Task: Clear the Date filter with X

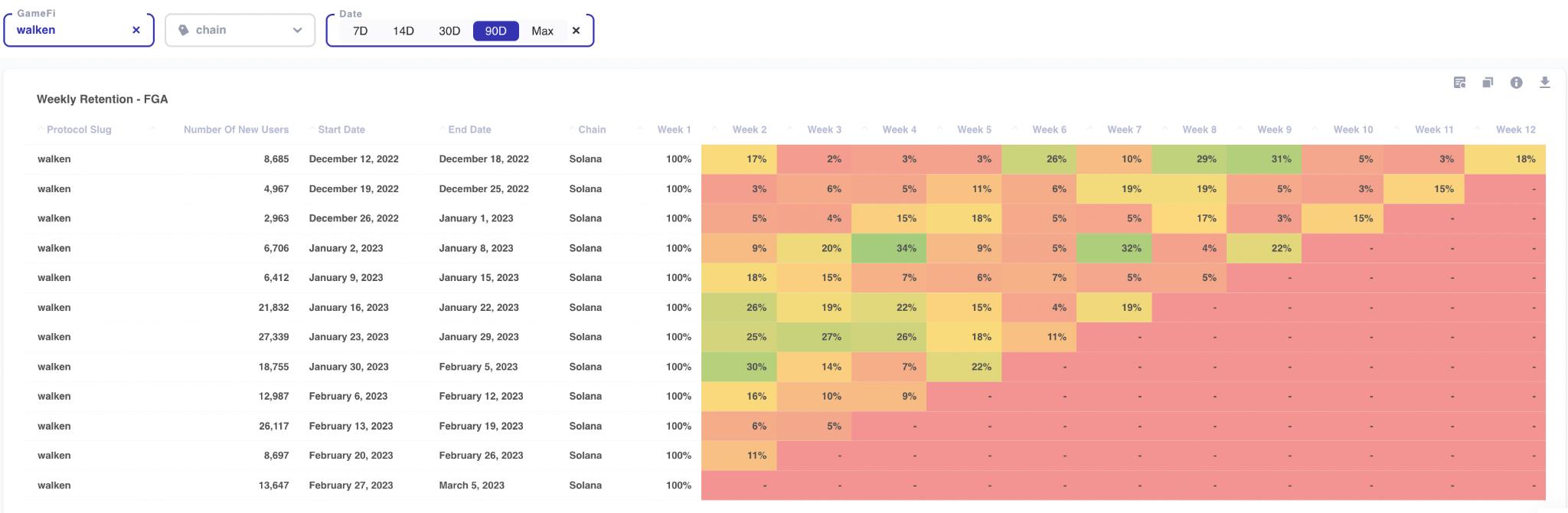Action: [x=576, y=31]
